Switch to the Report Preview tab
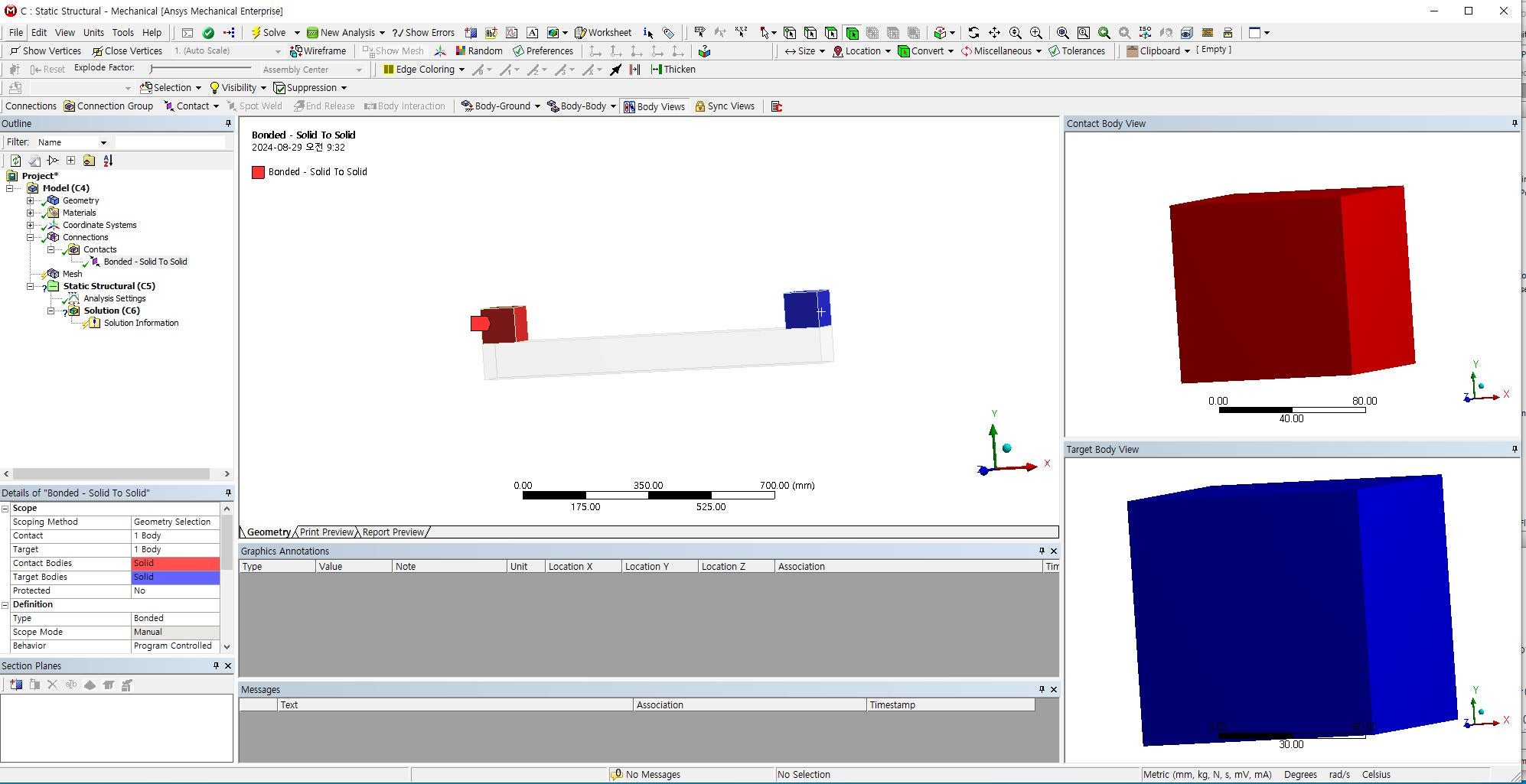Screen dimensions: 1526x784 (x=393, y=532)
